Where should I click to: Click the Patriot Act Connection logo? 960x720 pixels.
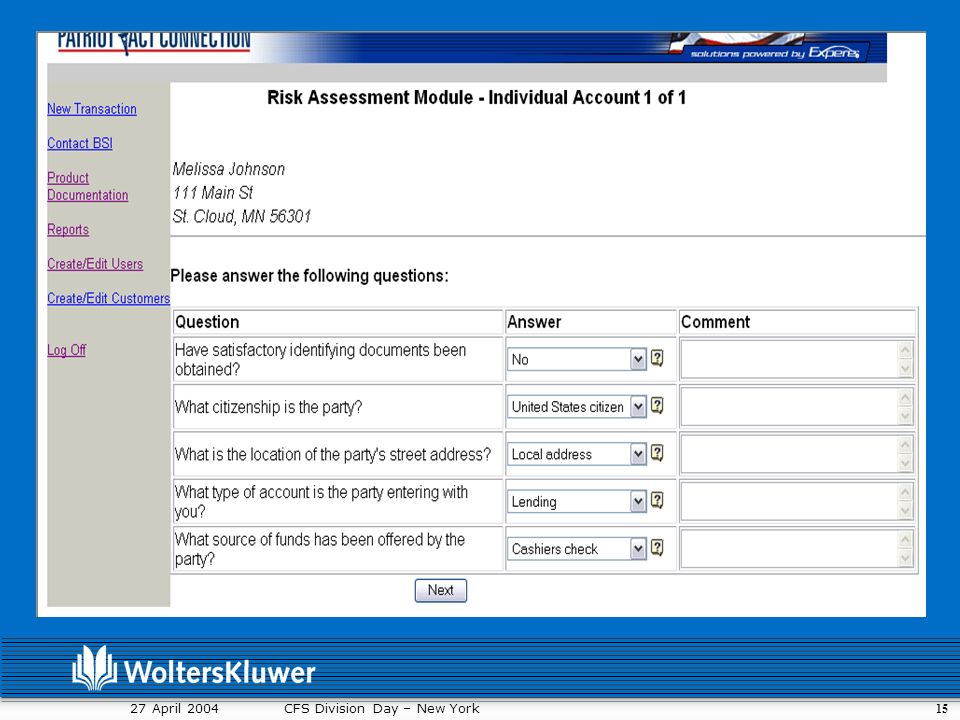154,42
